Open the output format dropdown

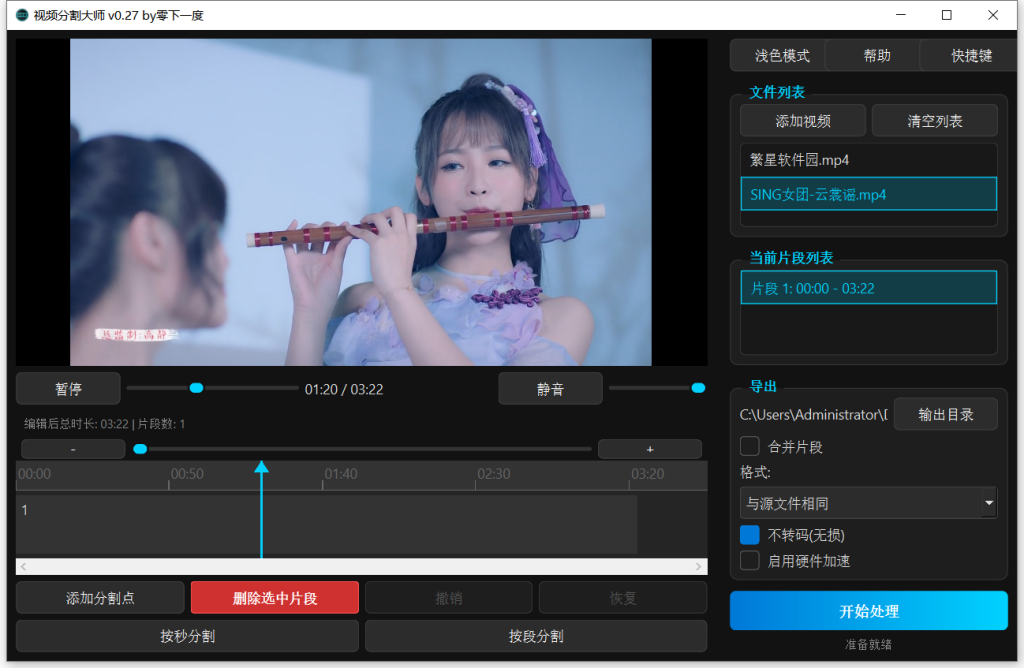pyautogui.click(x=868, y=503)
